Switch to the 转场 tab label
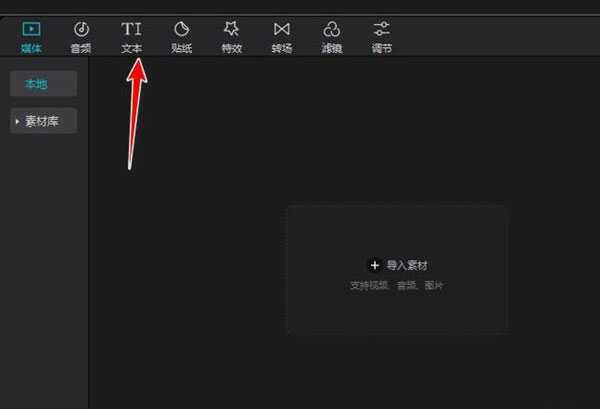 282,49
